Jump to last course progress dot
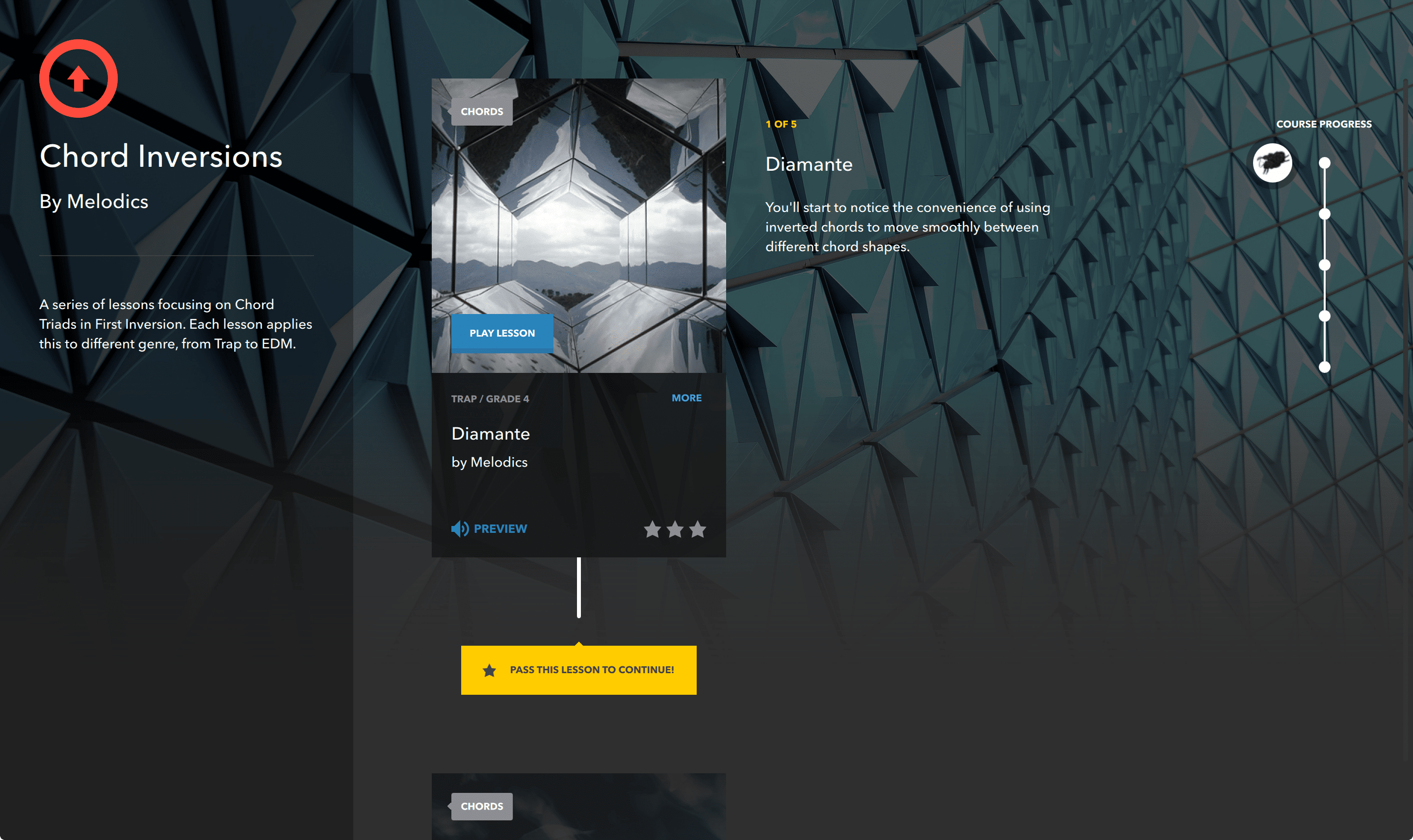This screenshot has width=1413, height=840. tap(1324, 367)
